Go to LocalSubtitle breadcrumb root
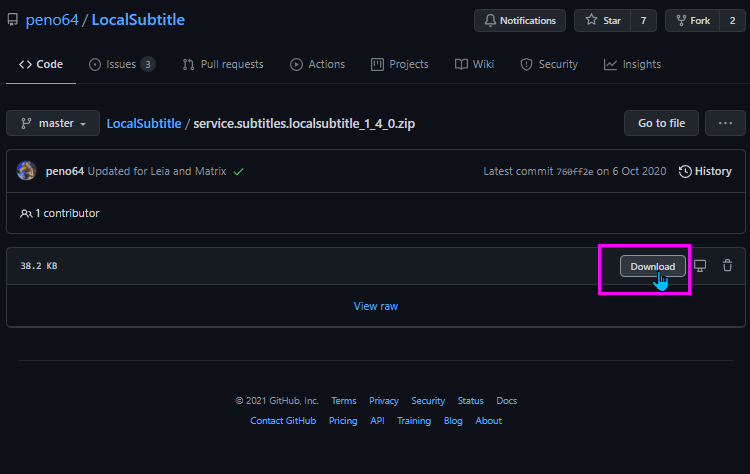 pos(143,123)
